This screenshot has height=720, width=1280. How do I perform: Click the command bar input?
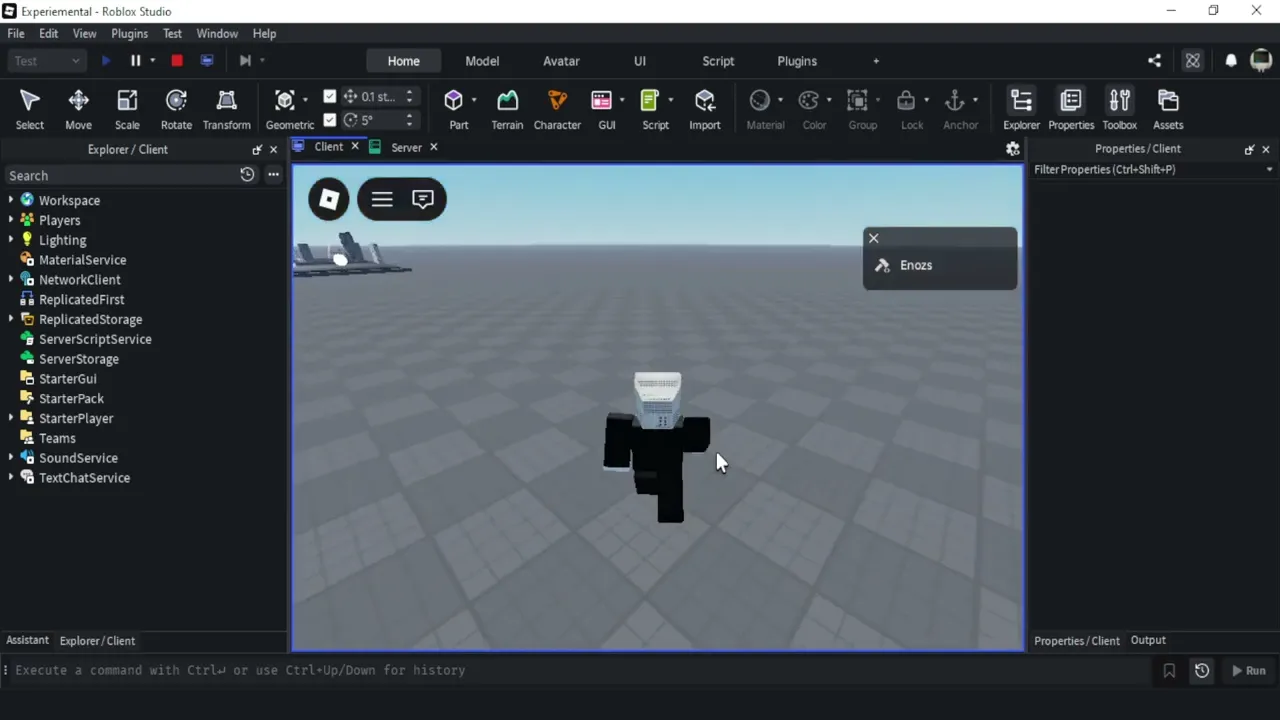point(580,671)
